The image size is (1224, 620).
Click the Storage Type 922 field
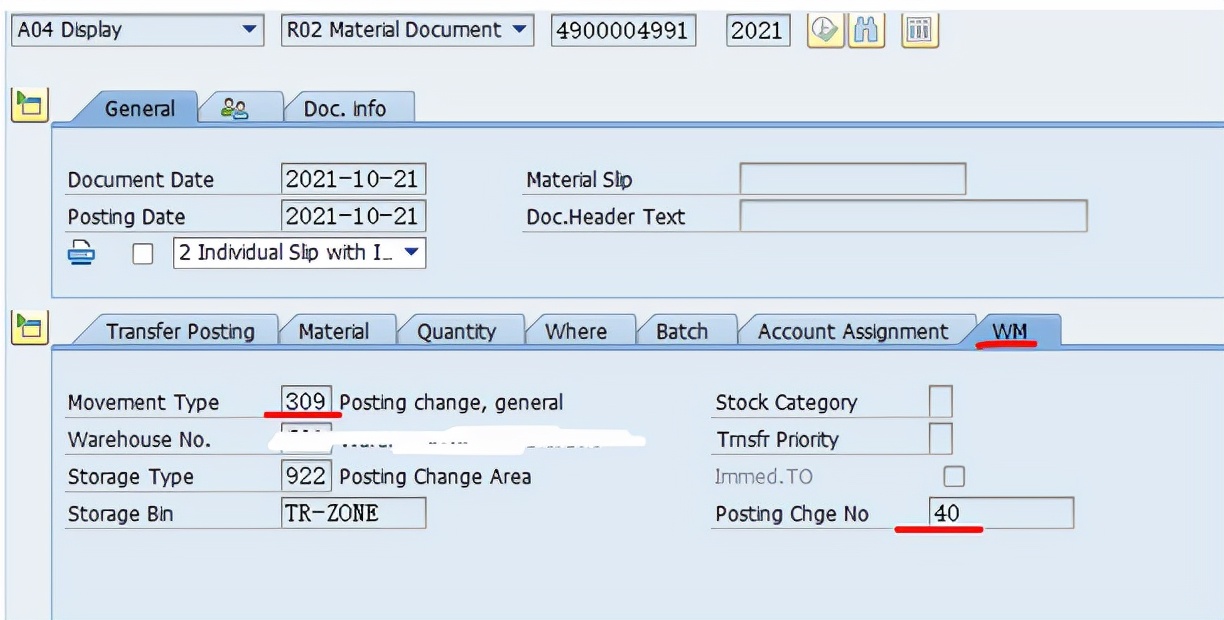point(306,476)
